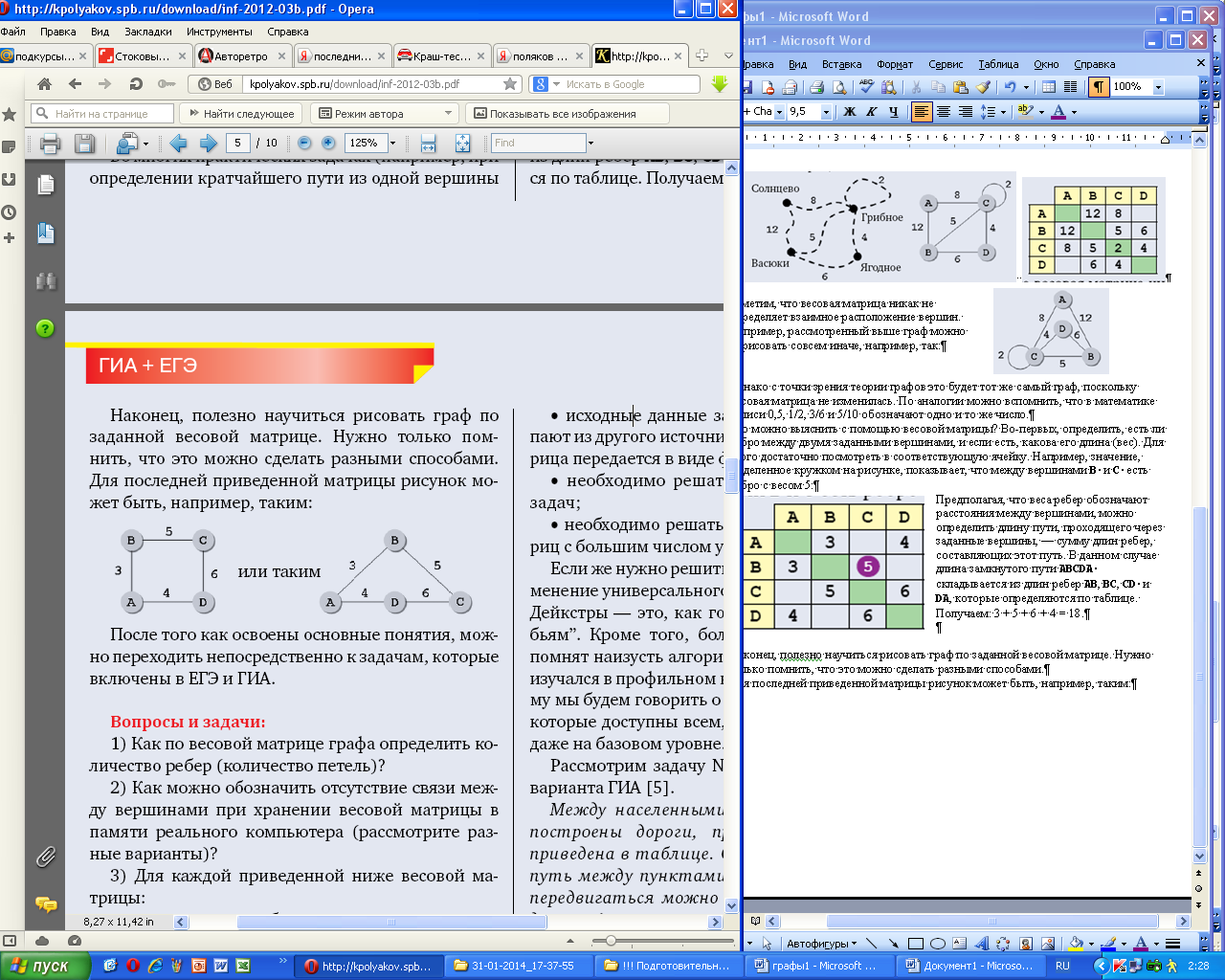Select the rectangle shape drawing tool

point(915,944)
